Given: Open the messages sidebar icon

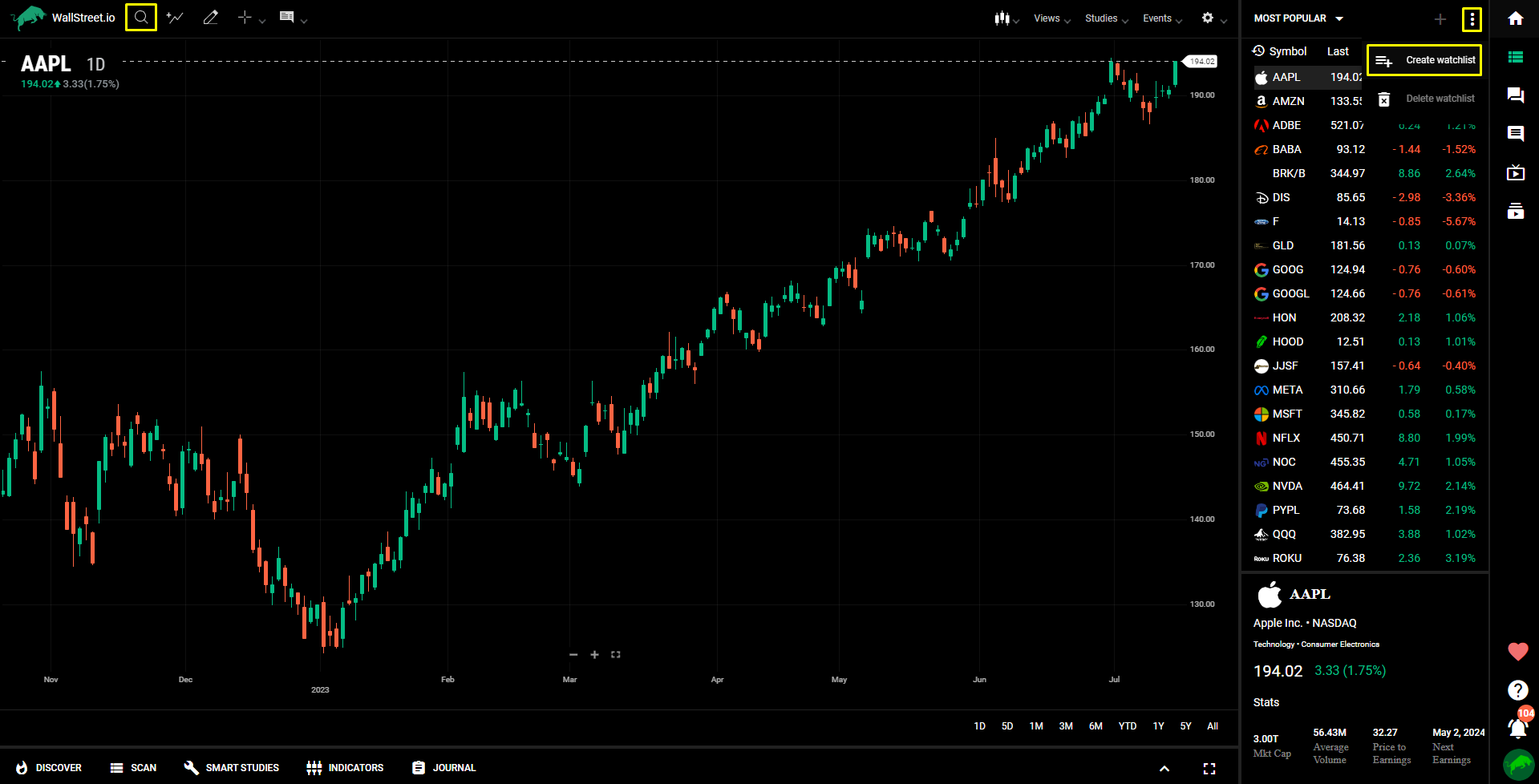Looking at the screenshot, I should (x=1516, y=134).
